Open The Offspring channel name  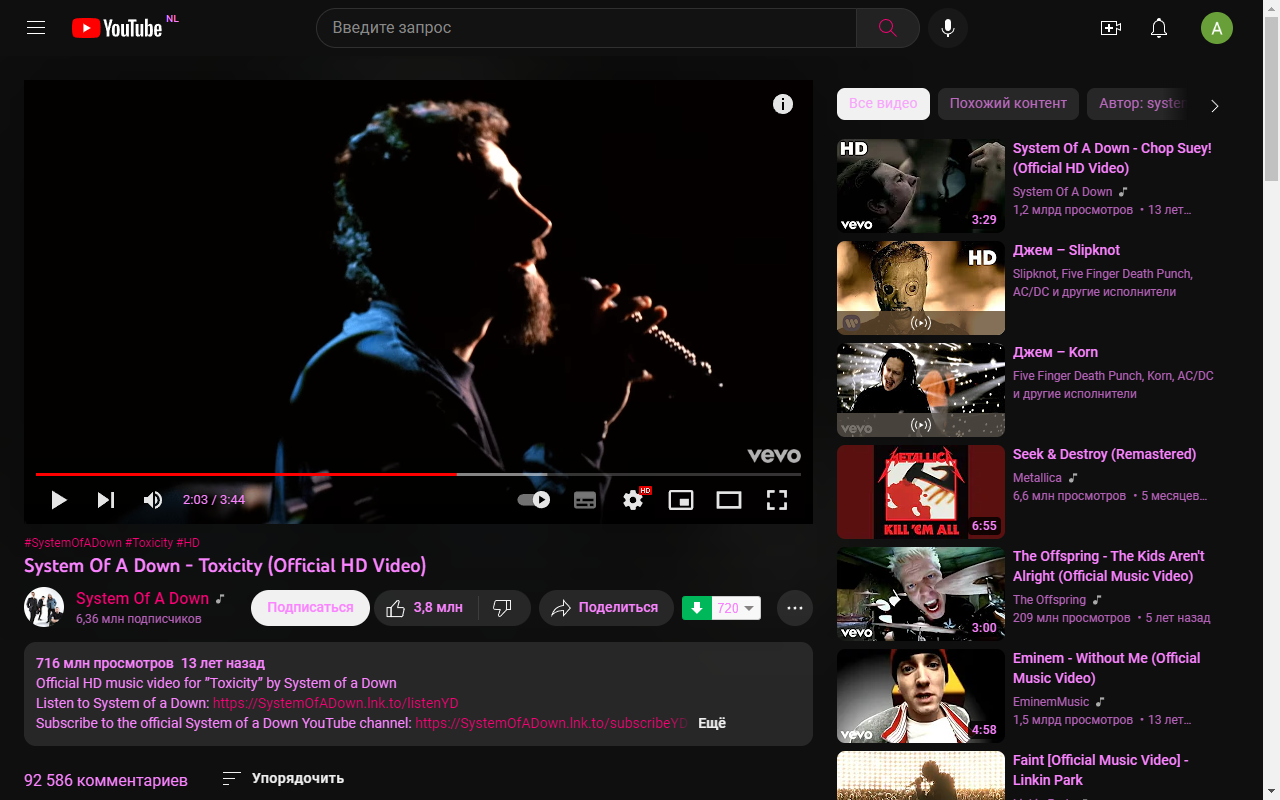[1049, 600]
